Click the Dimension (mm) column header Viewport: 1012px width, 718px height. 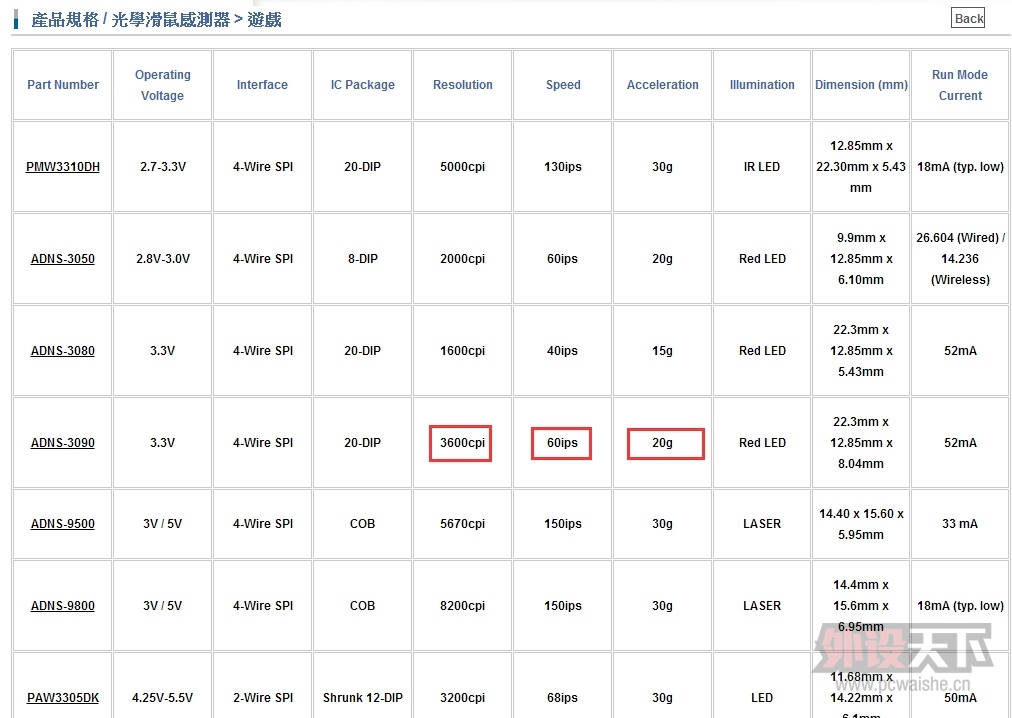point(861,85)
